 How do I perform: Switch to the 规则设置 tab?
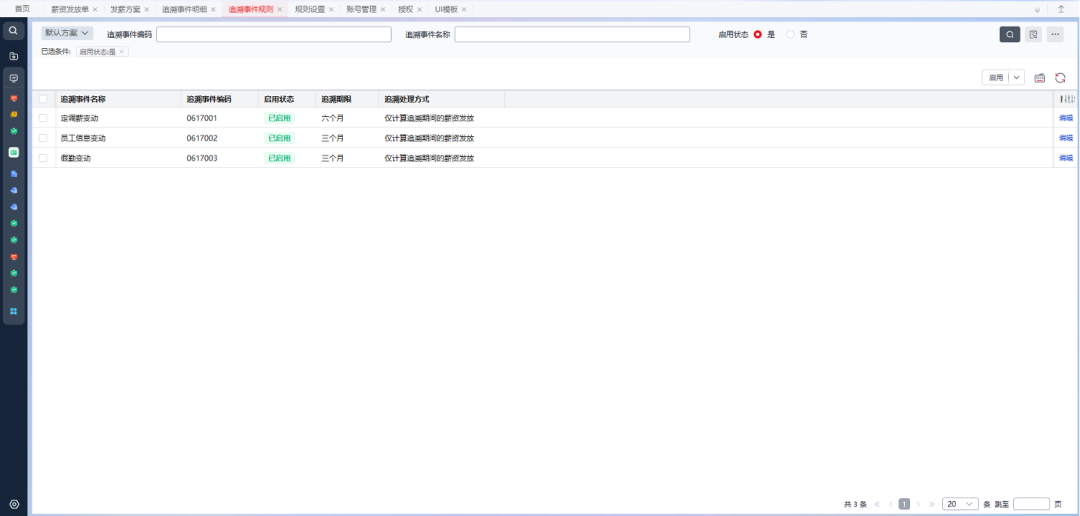point(310,9)
